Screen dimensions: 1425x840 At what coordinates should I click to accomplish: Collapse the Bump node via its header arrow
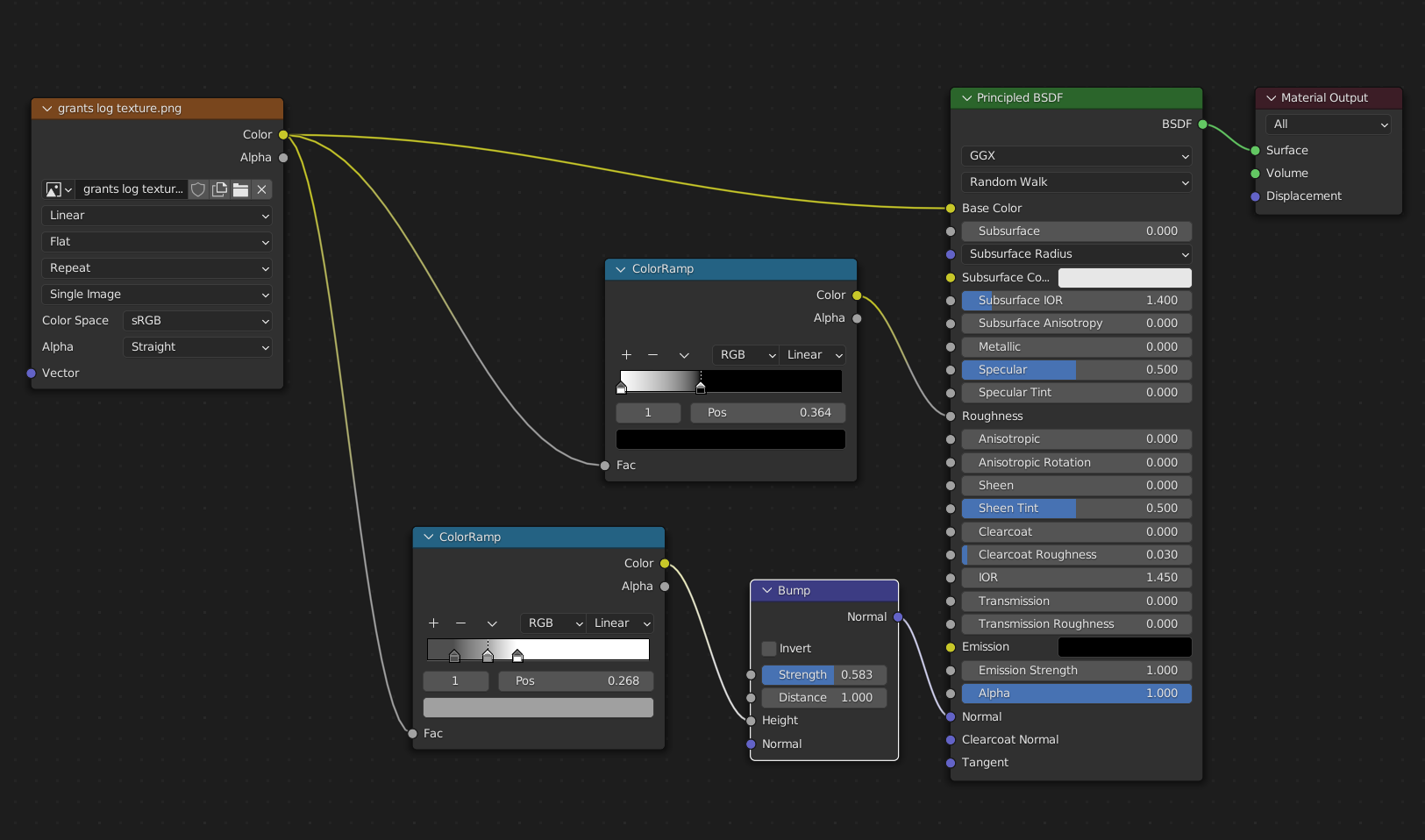[x=767, y=591]
